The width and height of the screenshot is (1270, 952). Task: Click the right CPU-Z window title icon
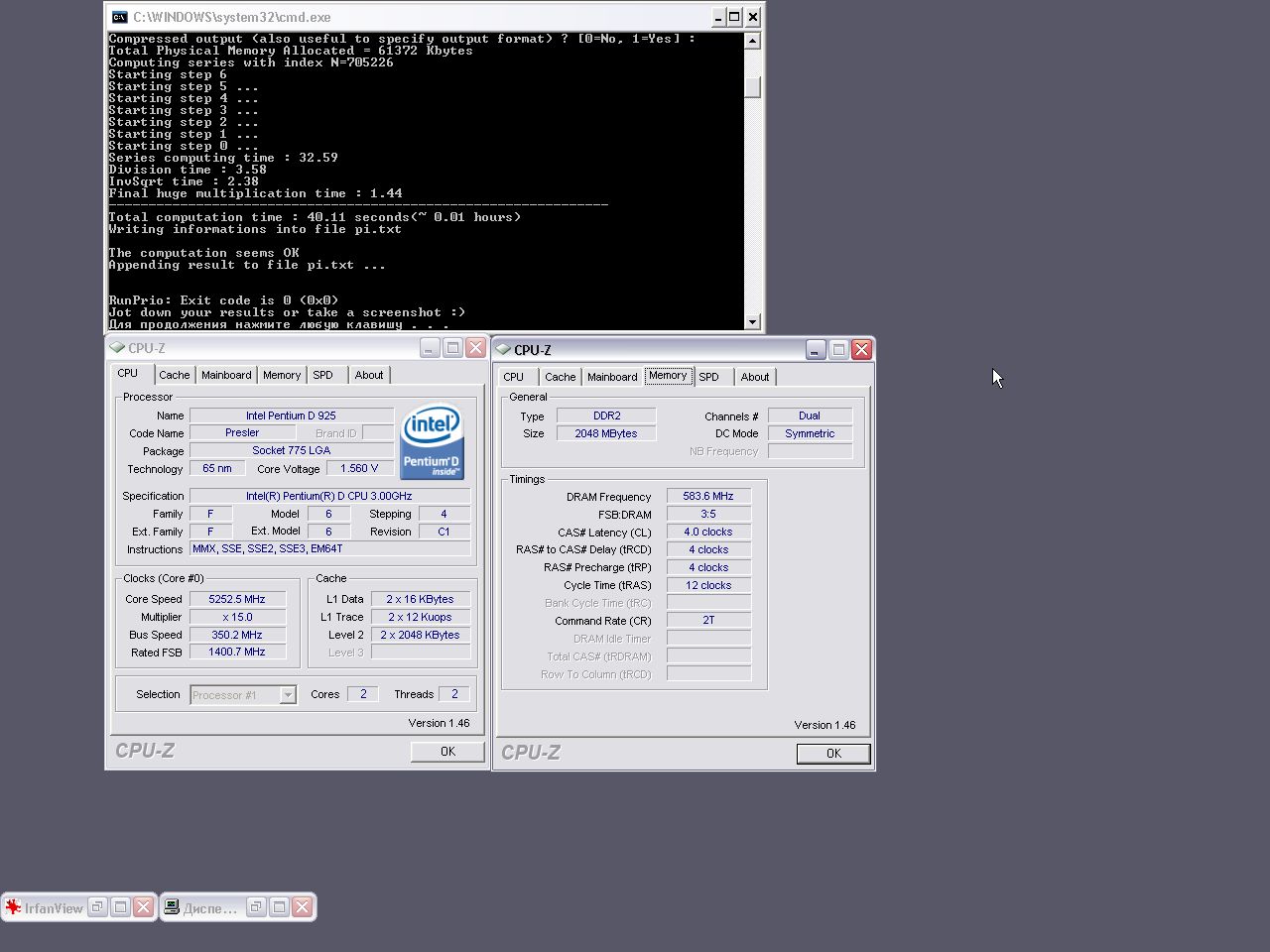coord(503,350)
